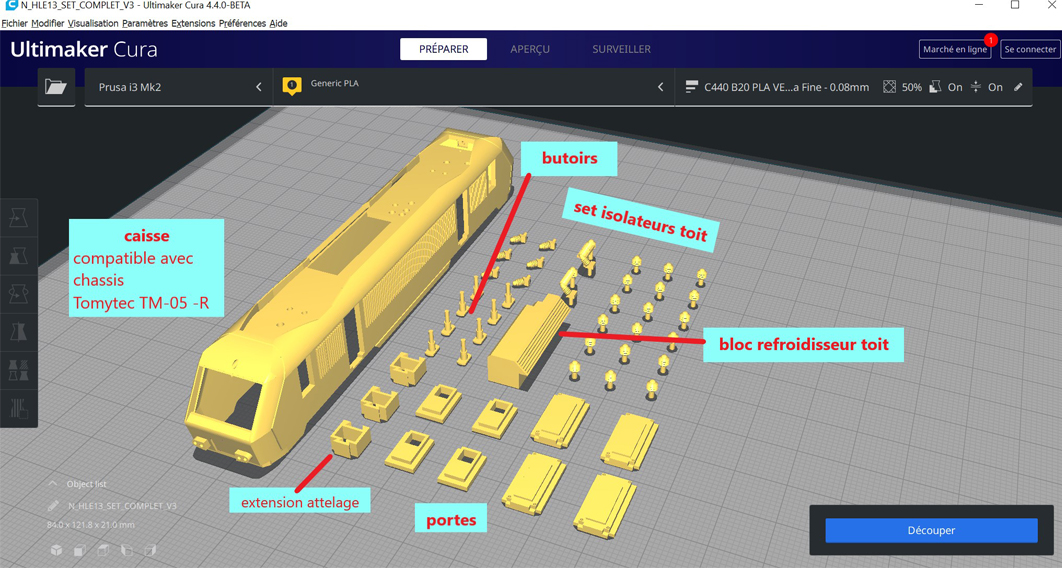
Task: Select the Scale tool in left toolbar
Action: [x=19, y=256]
